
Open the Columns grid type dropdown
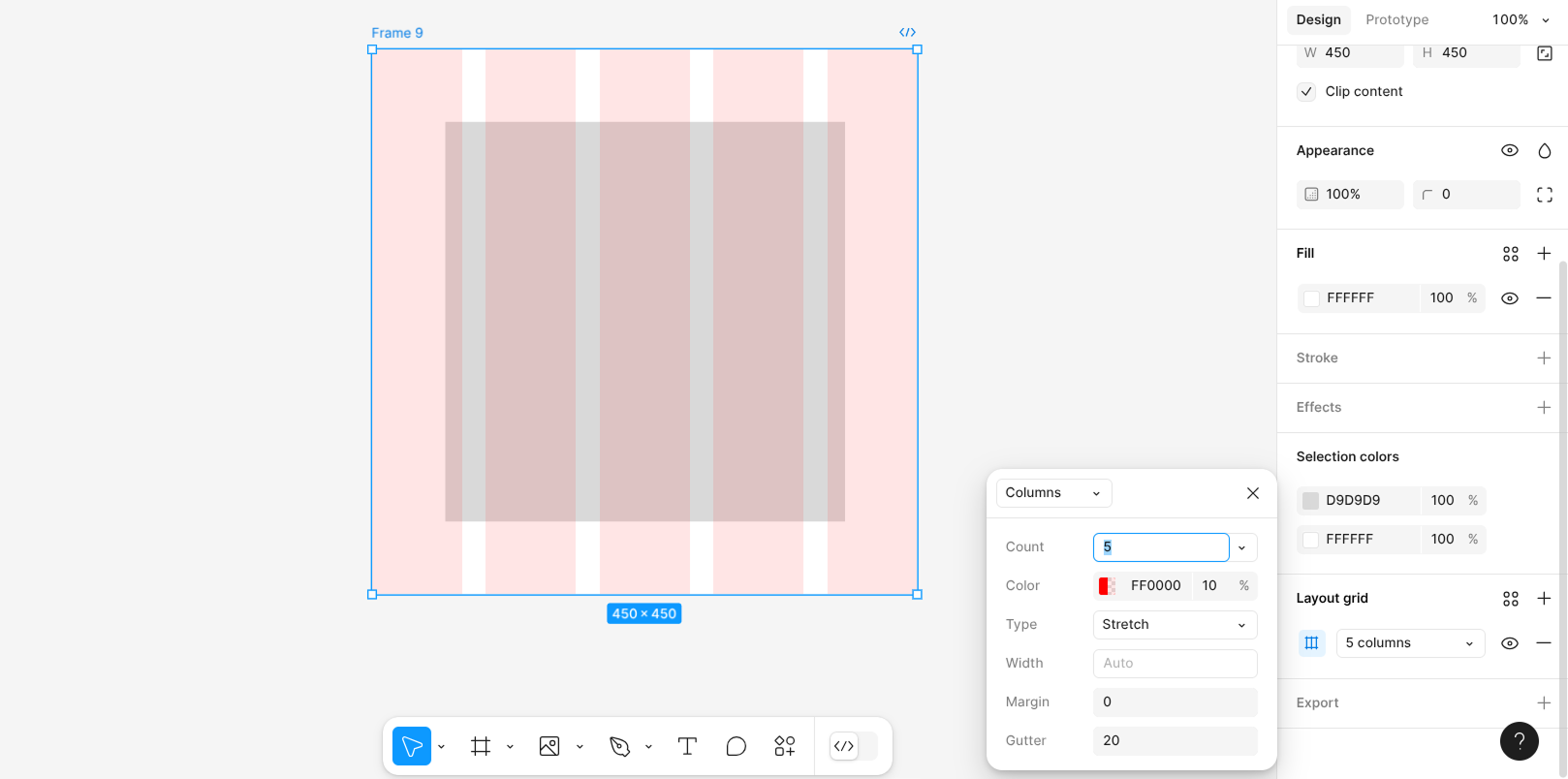(x=1053, y=493)
